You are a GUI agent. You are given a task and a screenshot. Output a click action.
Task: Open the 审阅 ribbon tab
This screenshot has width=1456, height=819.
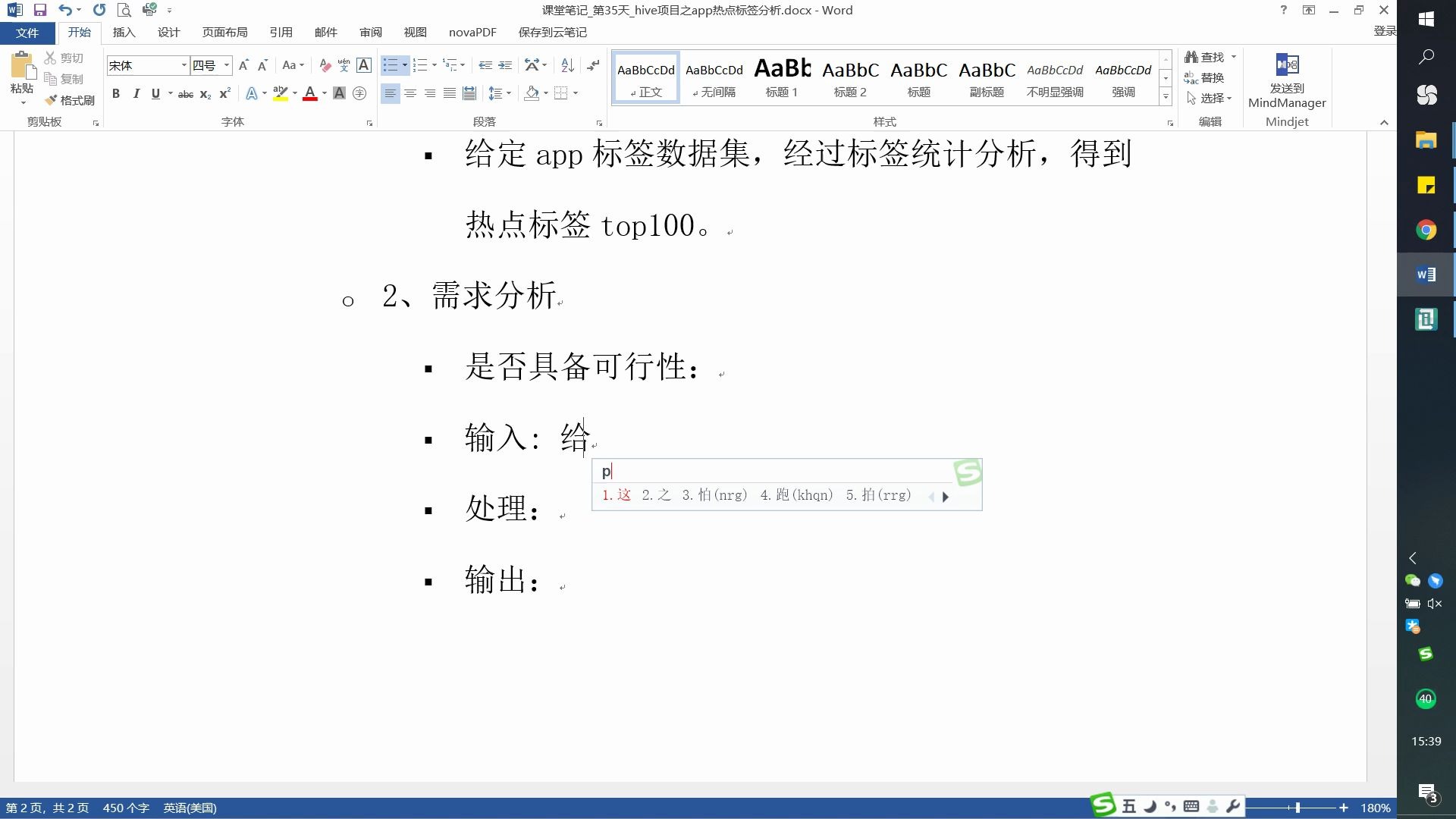[x=371, y=32]
